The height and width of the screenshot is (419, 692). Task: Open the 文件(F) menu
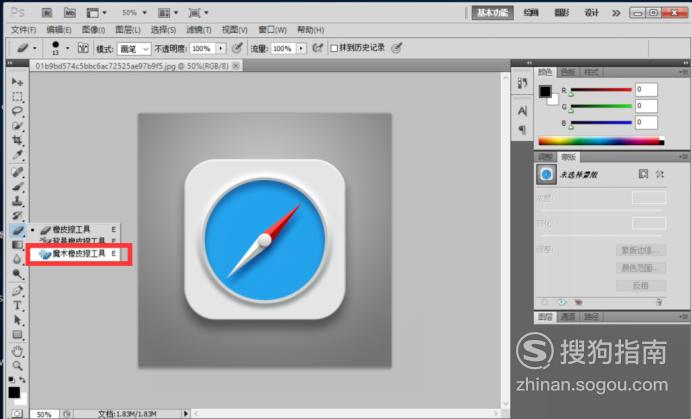pos(23,30)
